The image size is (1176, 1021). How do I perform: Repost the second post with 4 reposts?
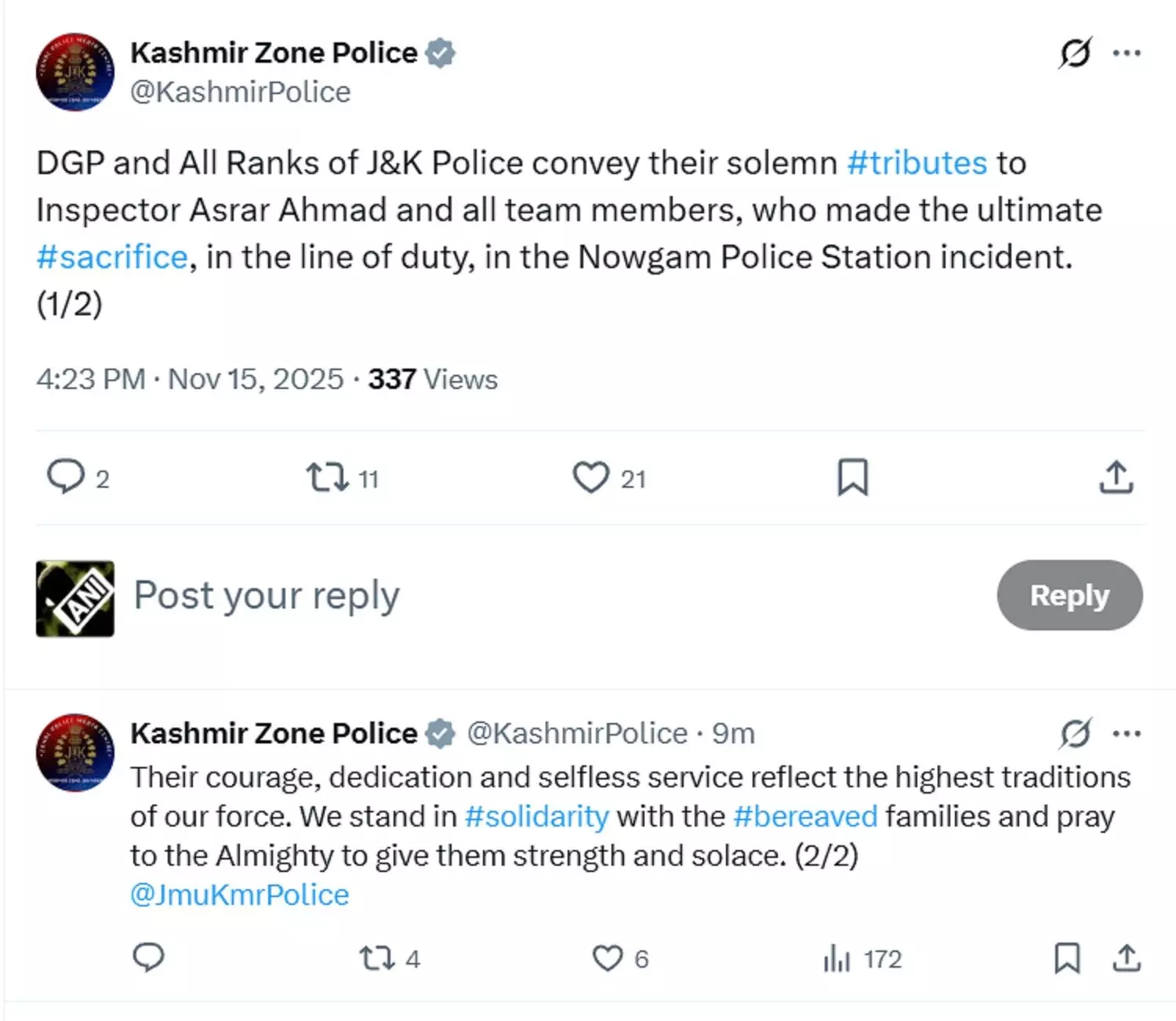[376, 958]
